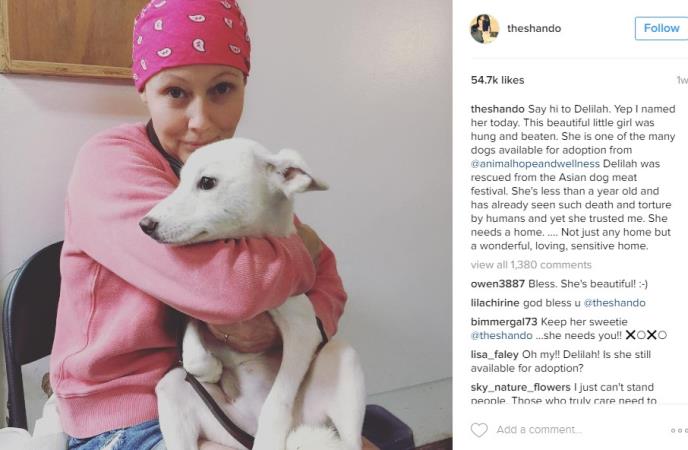Viewport: 688px width, 450px height.
Task: Open bimmergal73 commenter profile
Action: (x=504, y=322)
